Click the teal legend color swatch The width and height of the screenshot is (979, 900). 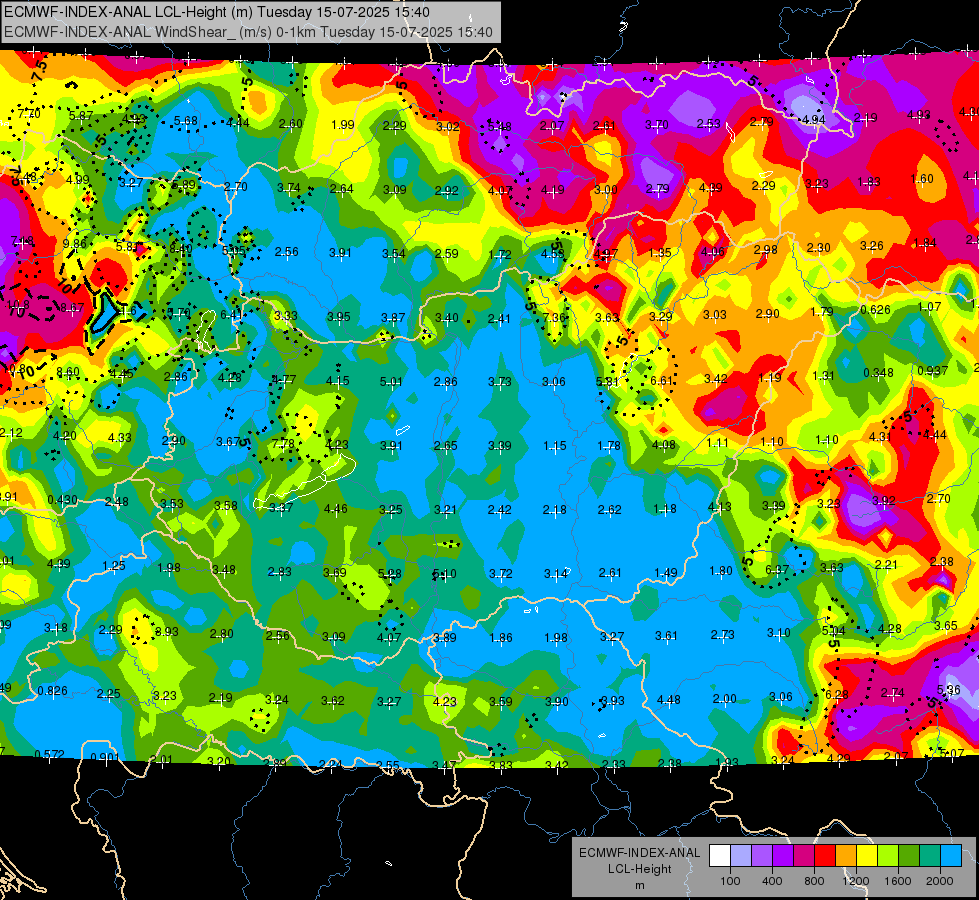930,856
